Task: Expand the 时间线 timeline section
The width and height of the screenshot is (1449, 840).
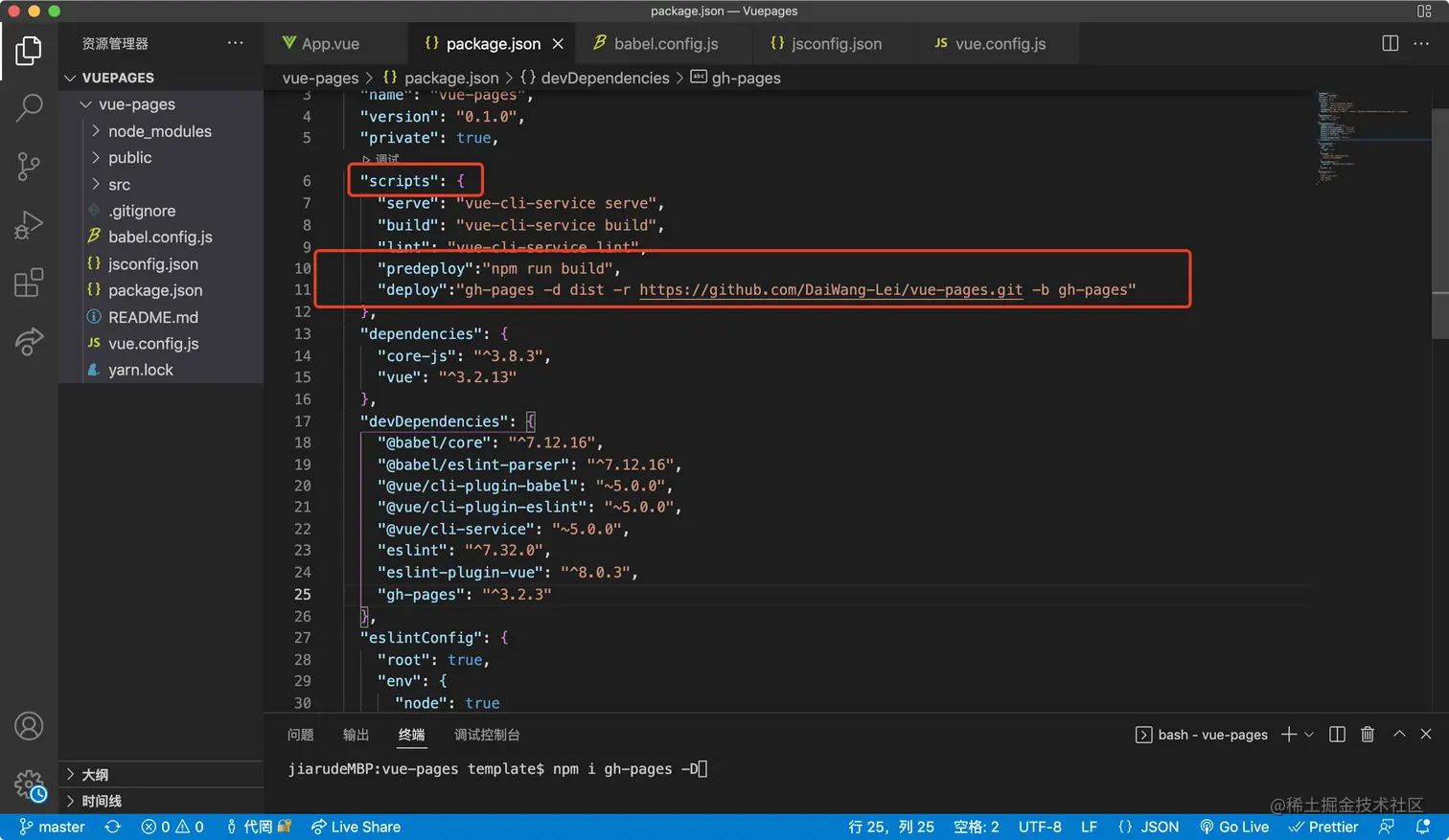Action: click(x=161, y=801)
